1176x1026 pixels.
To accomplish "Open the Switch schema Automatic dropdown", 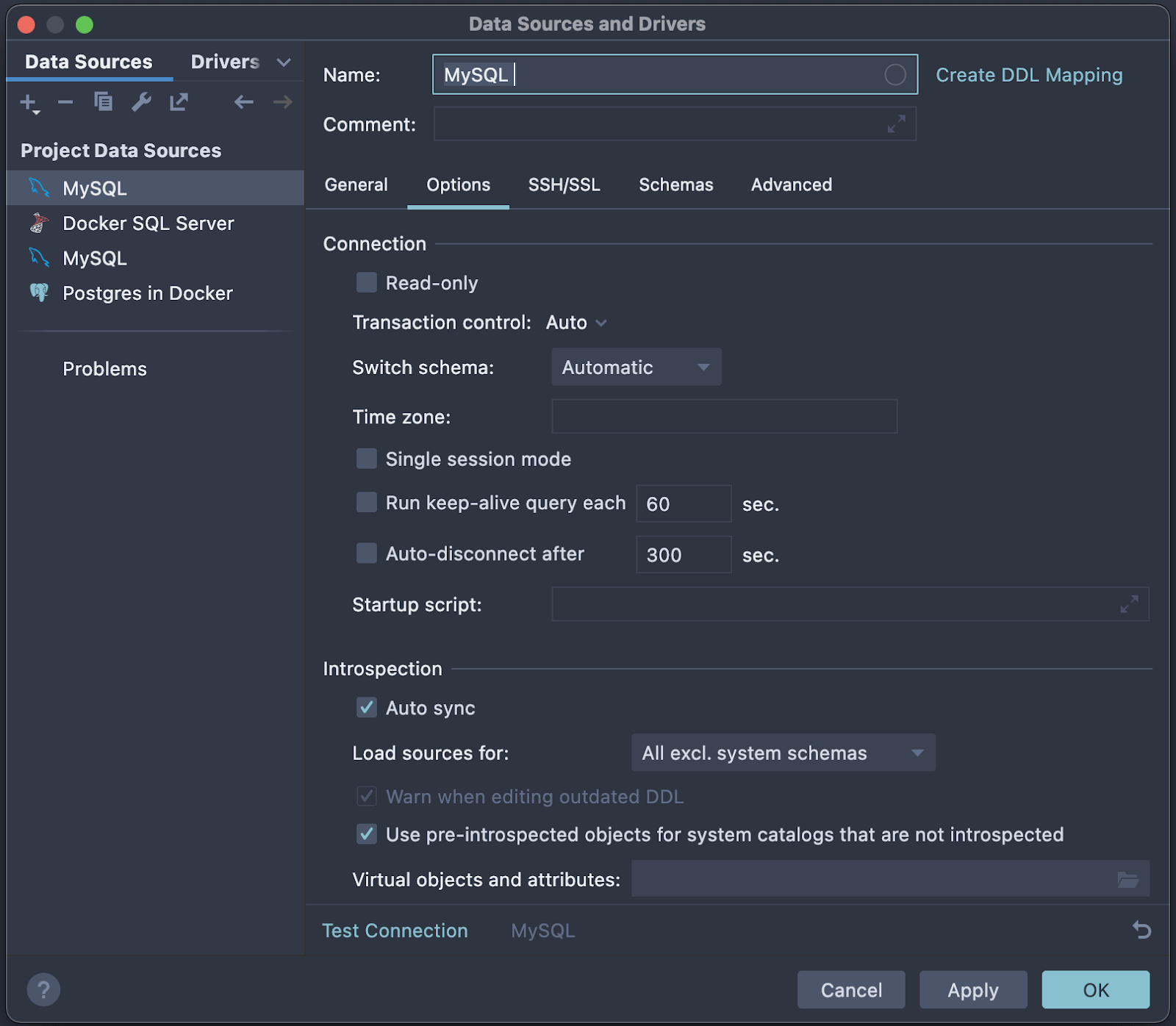I will (x=636, y=367).
